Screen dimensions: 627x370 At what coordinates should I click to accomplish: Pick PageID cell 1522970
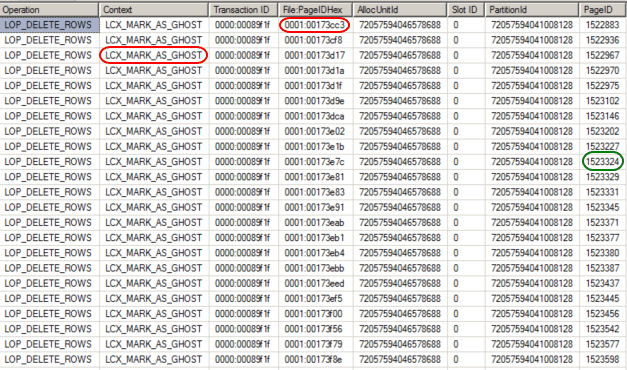tap(603, 70)
